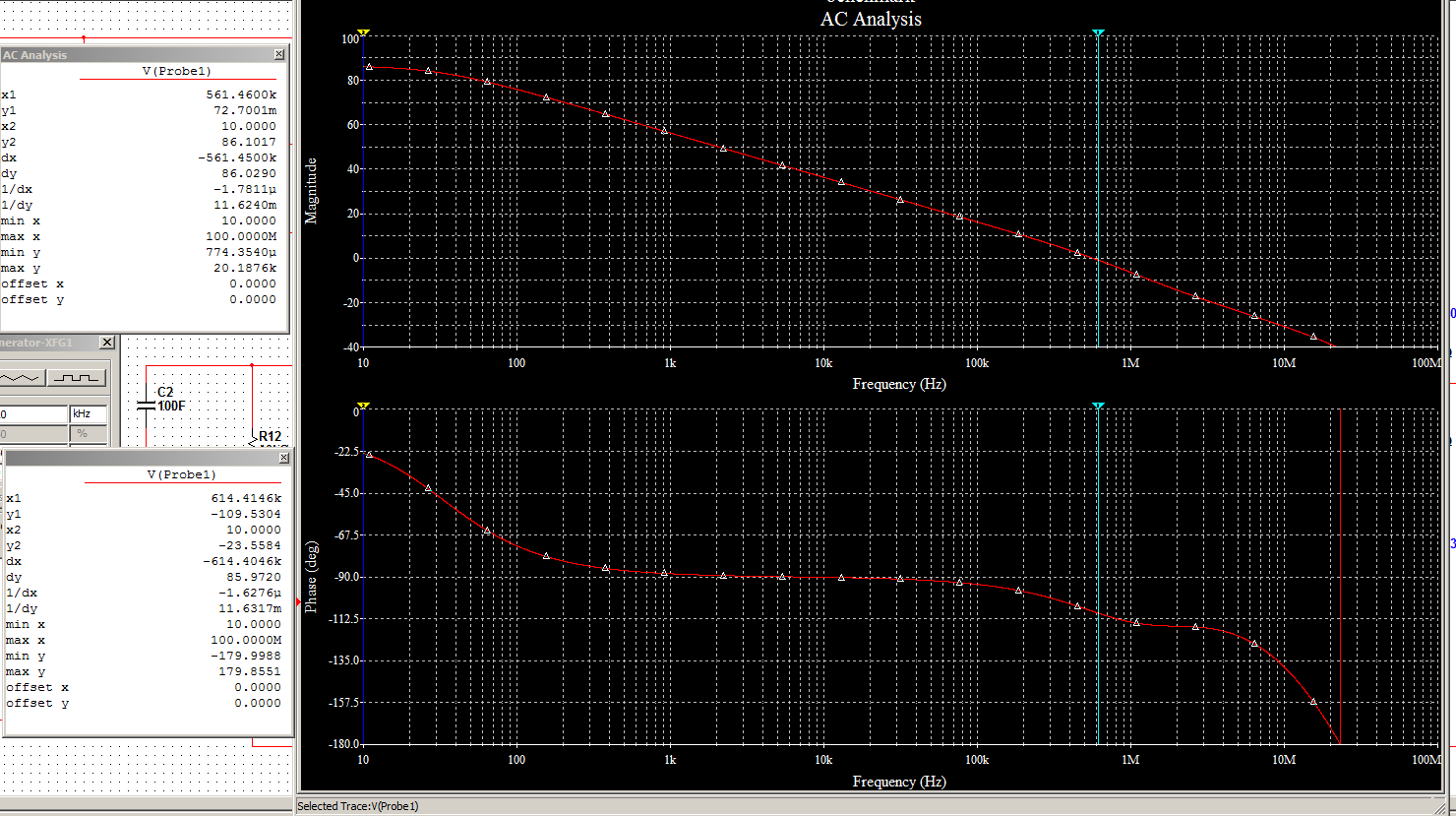1456x816 pixels.
Task: Click V(Probe1) header in upper cursor table
Action: [177, 71]
